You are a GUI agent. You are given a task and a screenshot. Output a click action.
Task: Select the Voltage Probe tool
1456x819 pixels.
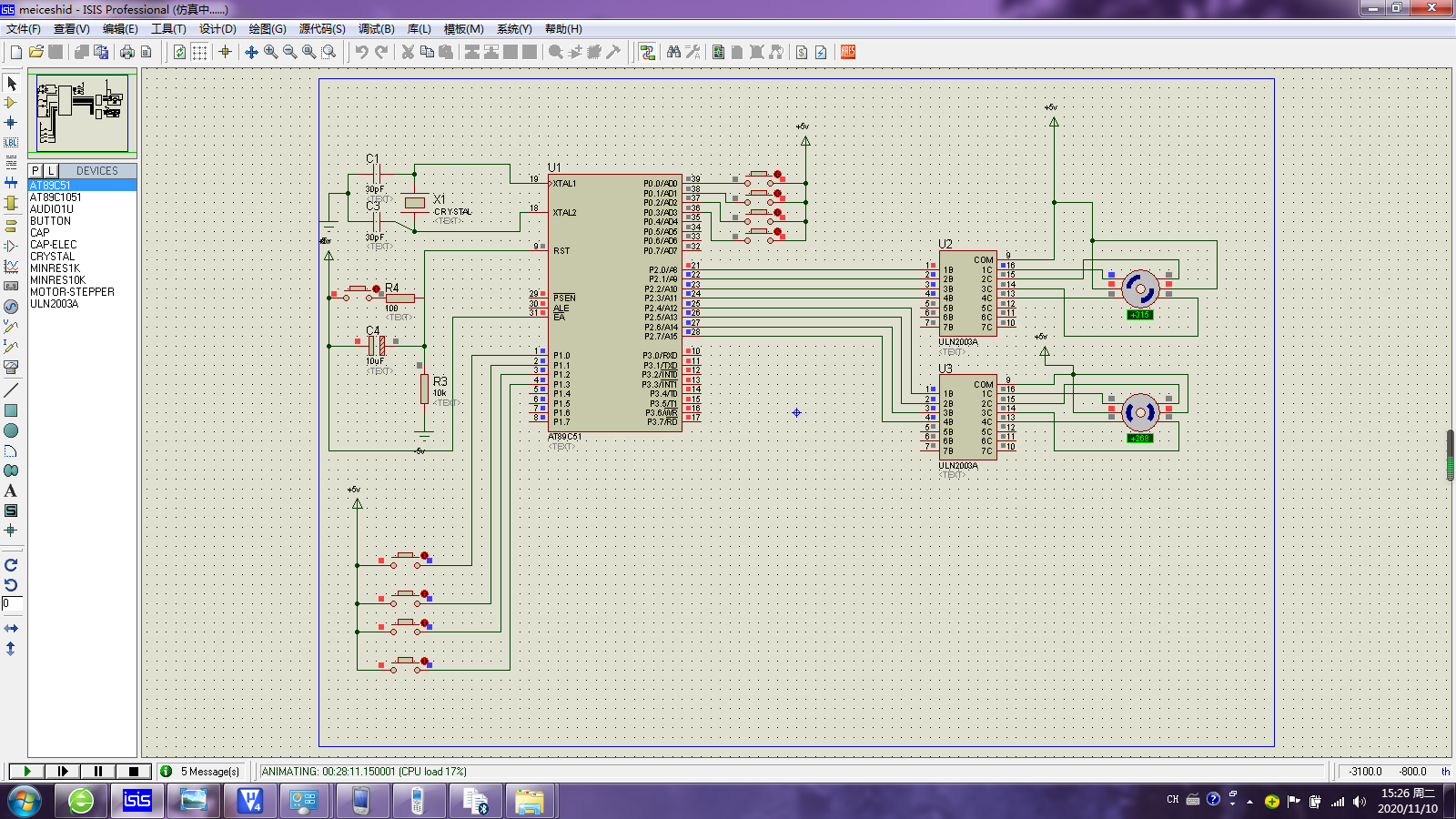(11, 327)
